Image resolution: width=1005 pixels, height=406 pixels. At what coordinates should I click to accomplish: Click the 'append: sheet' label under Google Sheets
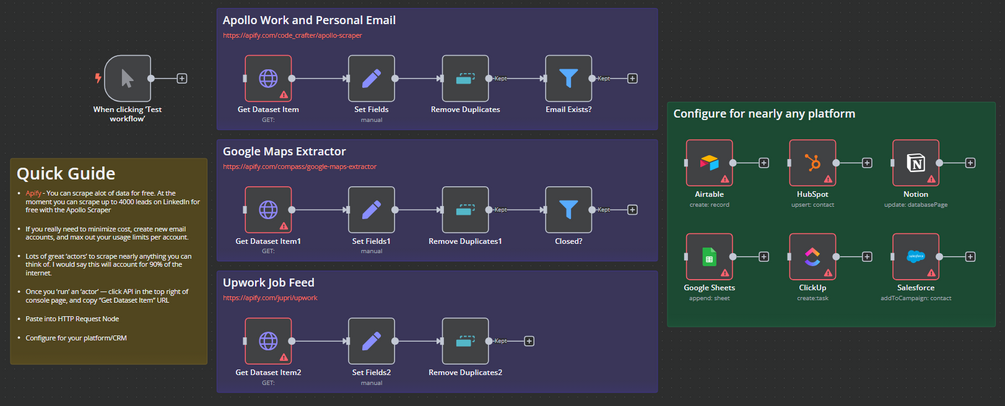(709, 298)
